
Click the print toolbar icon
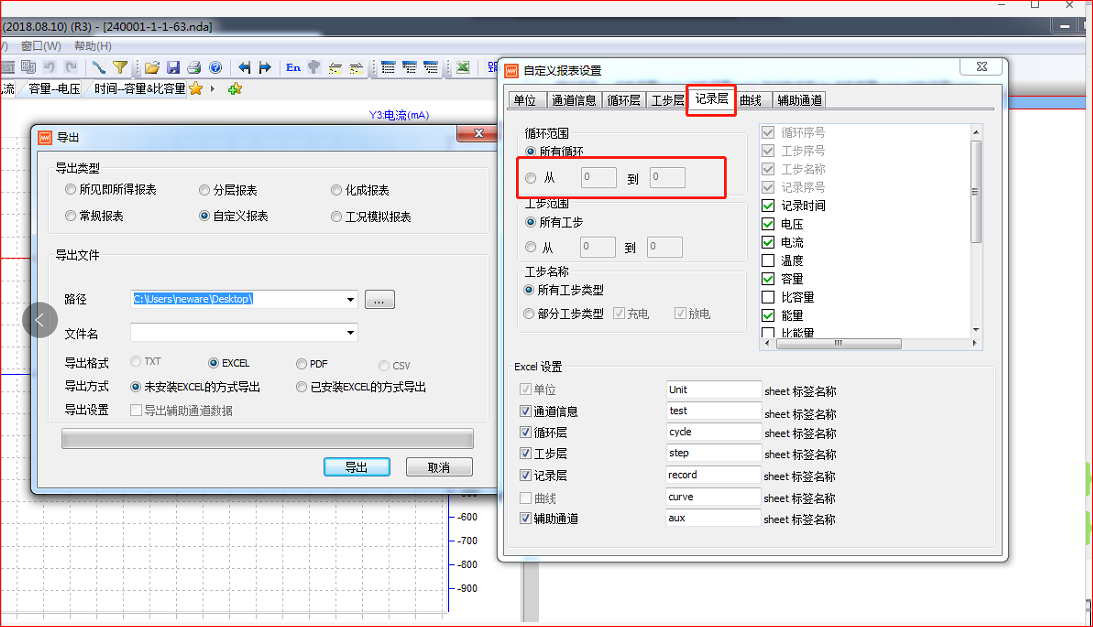pos(194,67)
